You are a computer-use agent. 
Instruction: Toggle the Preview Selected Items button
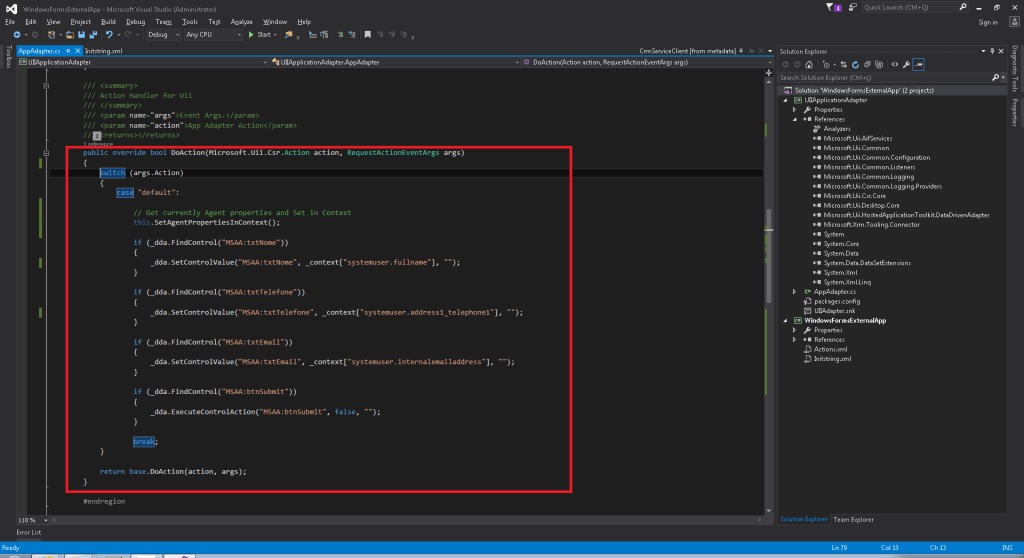(918, 64)
